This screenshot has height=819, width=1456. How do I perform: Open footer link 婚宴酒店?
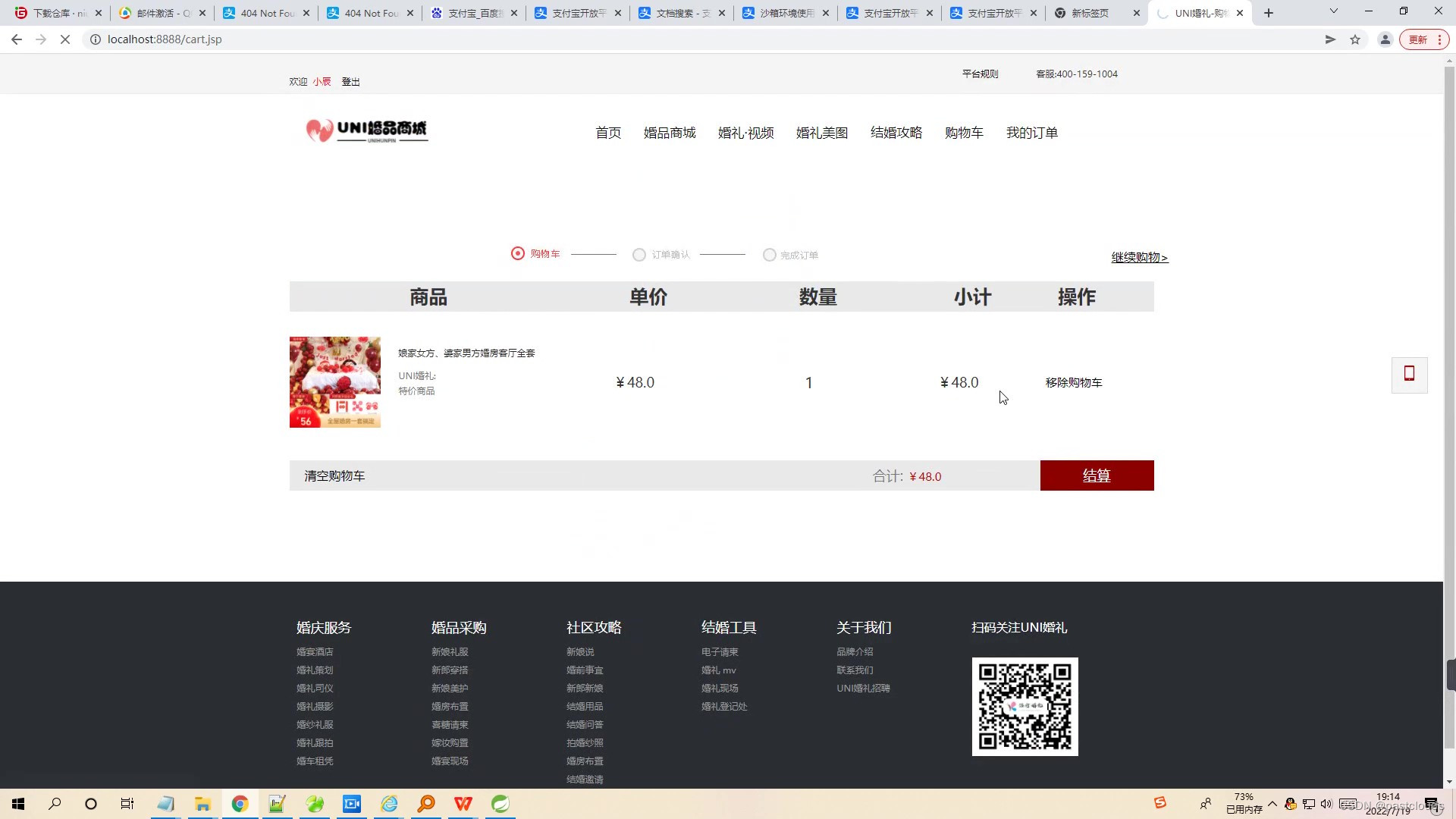click(315, 651)
